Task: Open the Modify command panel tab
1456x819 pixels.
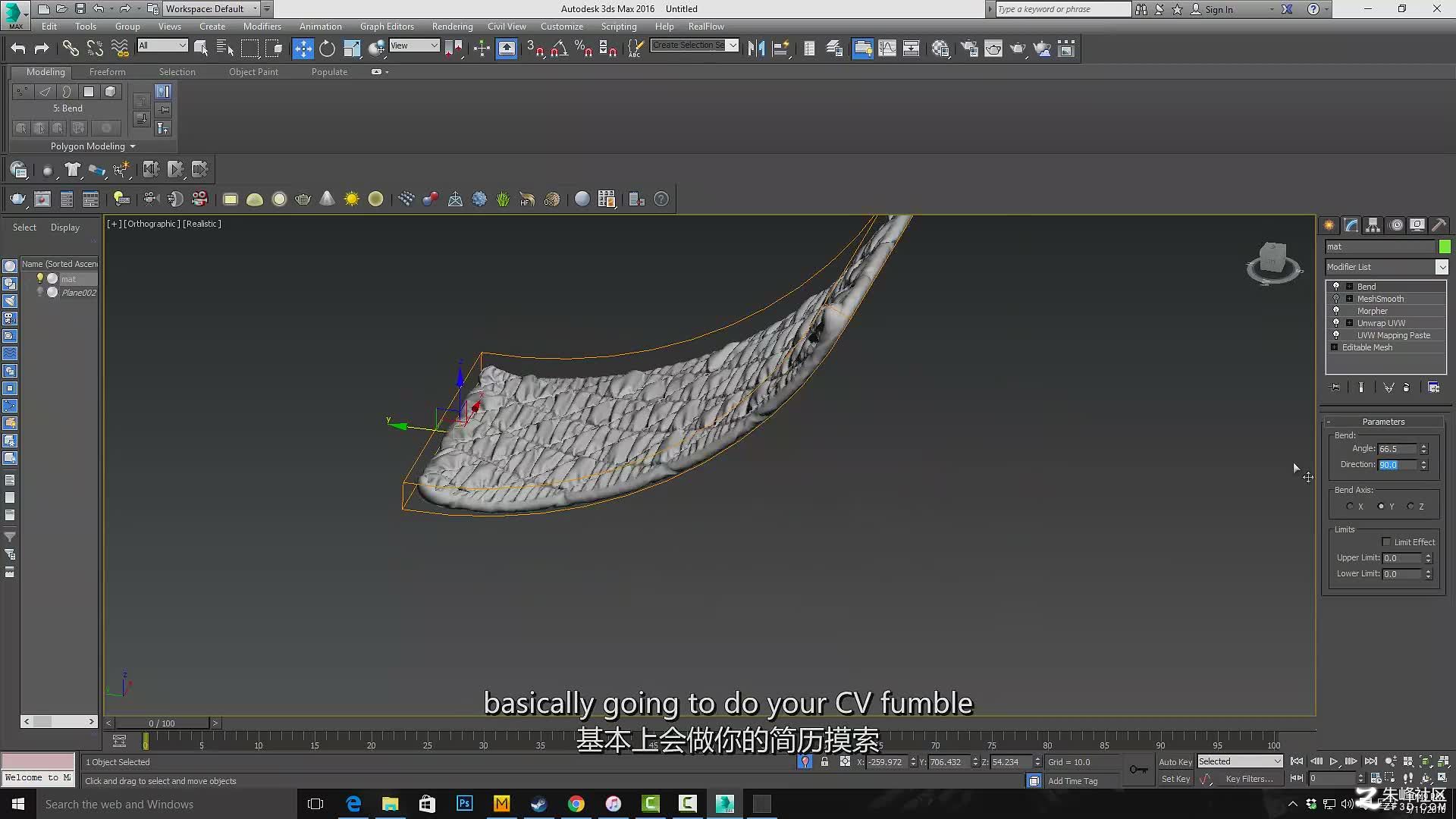Action: tap(1351, 225)
